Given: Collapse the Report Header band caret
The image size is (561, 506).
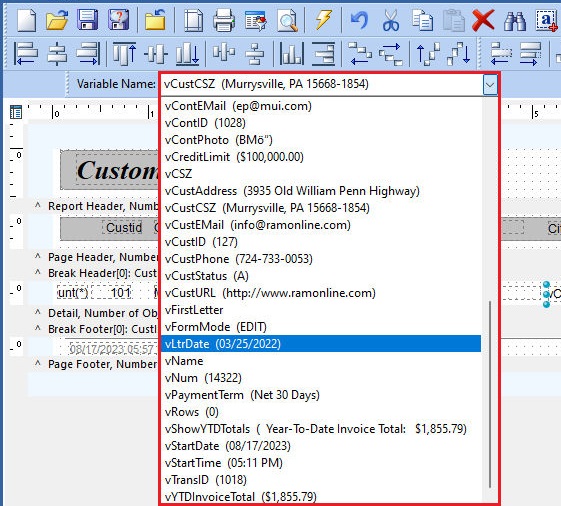Looking at the screenshot, I should point(38,205).
